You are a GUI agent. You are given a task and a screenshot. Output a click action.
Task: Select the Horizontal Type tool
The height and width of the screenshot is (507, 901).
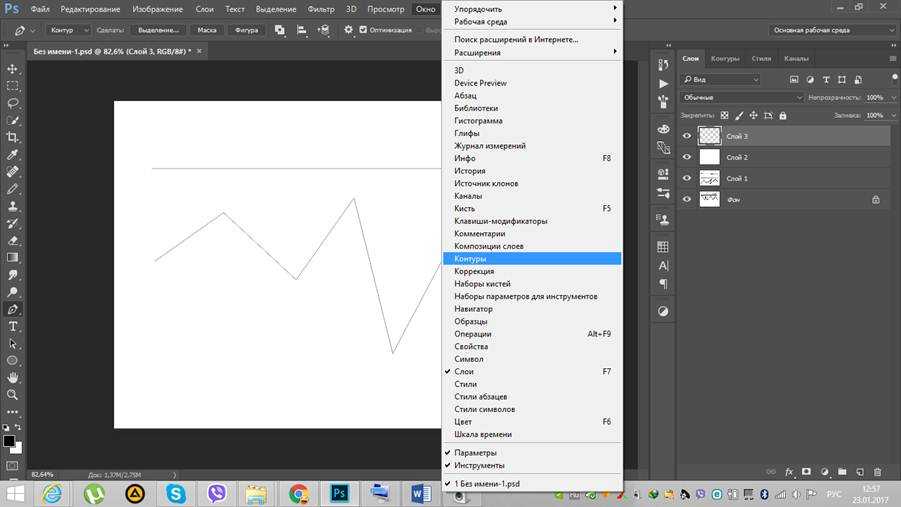pyautogui.click(x=13, y=326)
